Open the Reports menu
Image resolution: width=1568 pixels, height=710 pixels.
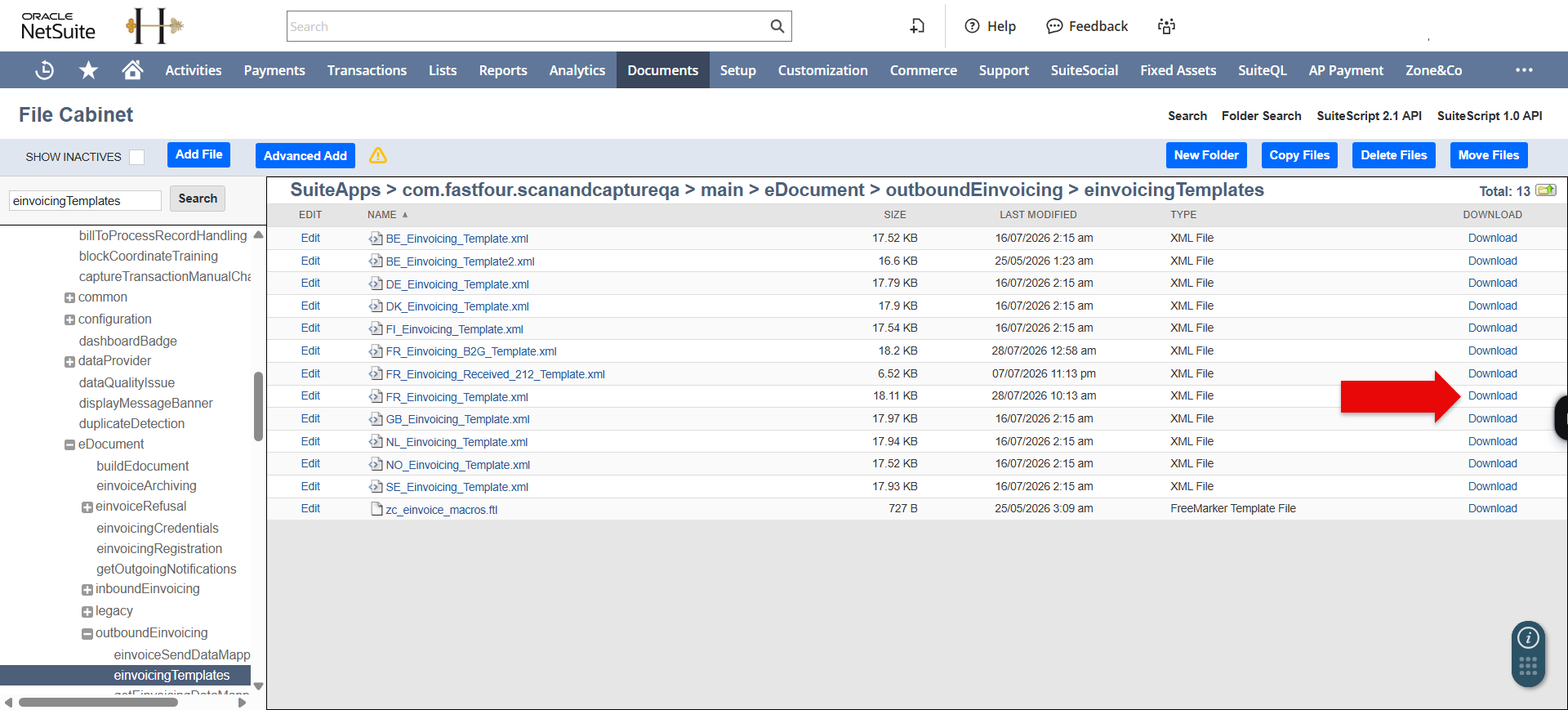point(503,70)
